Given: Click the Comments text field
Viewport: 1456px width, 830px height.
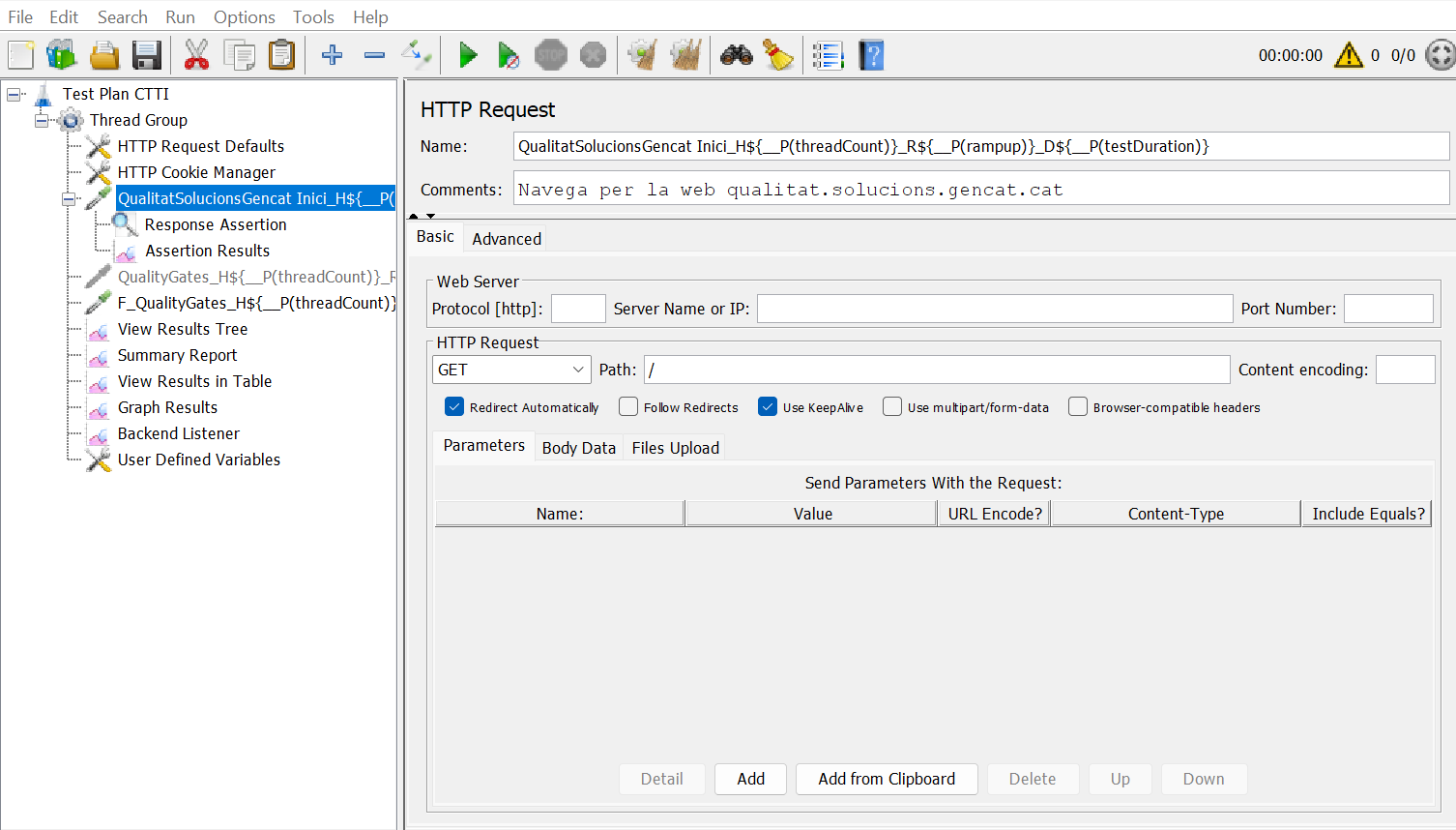Looking at the screenshot, I should pyautogui.click(x=981, y=189).
